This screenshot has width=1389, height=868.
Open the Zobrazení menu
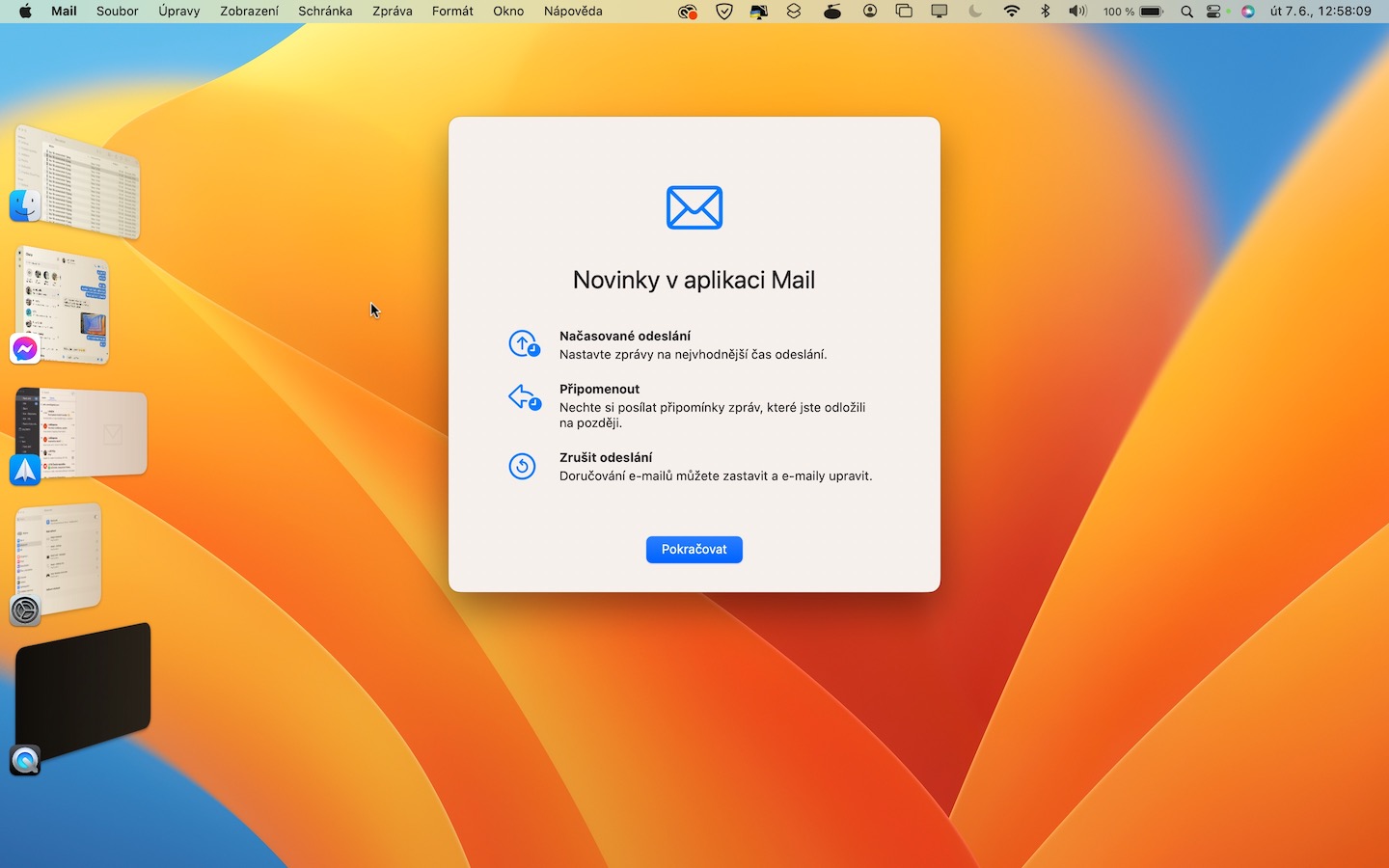click(x=249, y=12)
